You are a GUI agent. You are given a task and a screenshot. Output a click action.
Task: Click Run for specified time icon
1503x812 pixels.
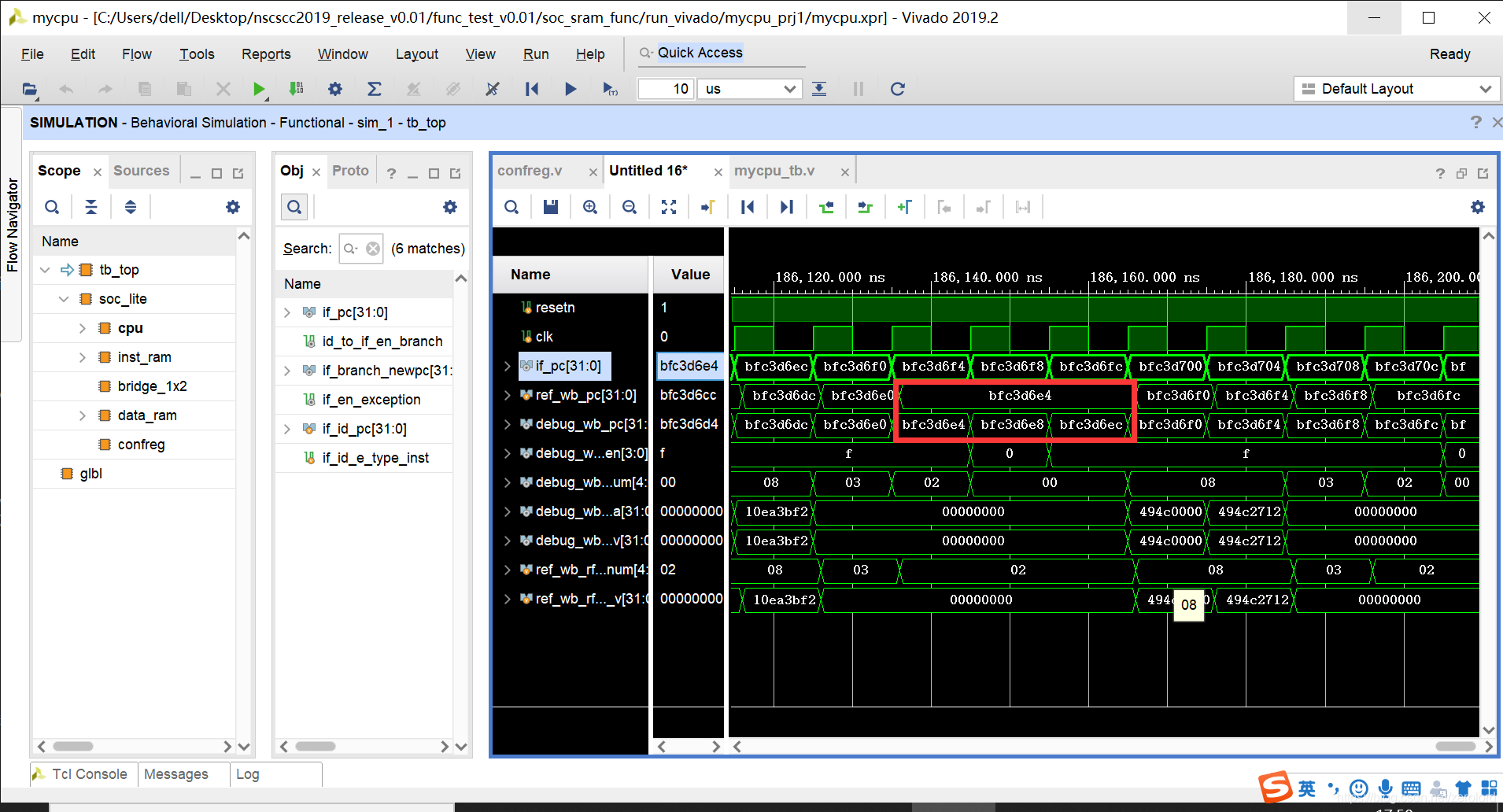[610, 89]
